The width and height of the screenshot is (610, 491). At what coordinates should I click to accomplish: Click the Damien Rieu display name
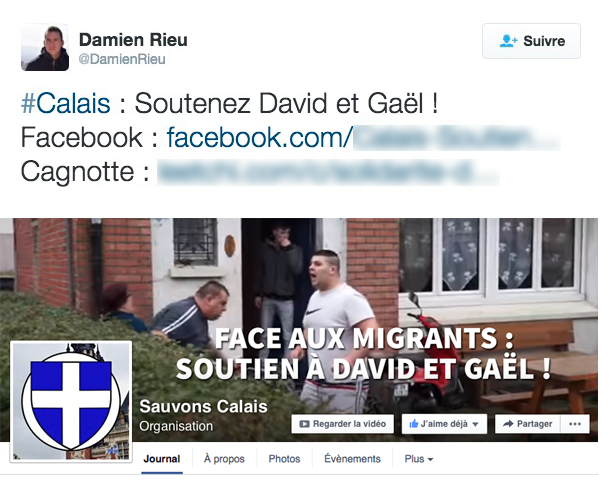point(133,40)
